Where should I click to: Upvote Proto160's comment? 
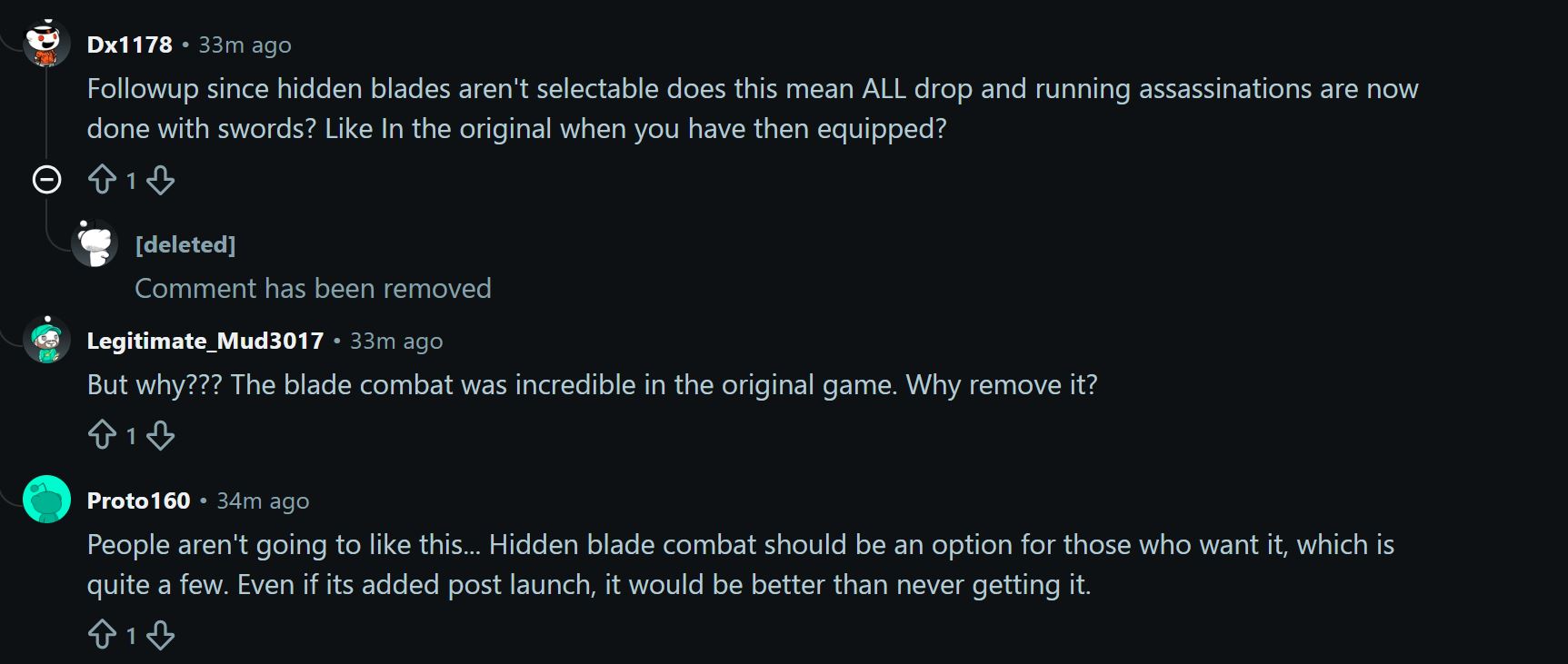coord(102,636)
